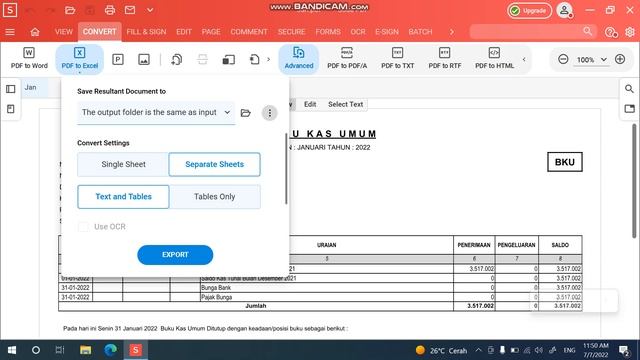The width and height of the screenshot is (640, 360).
Task: Click the panel's vertical scrollbar
Action: tap(286, 169)
